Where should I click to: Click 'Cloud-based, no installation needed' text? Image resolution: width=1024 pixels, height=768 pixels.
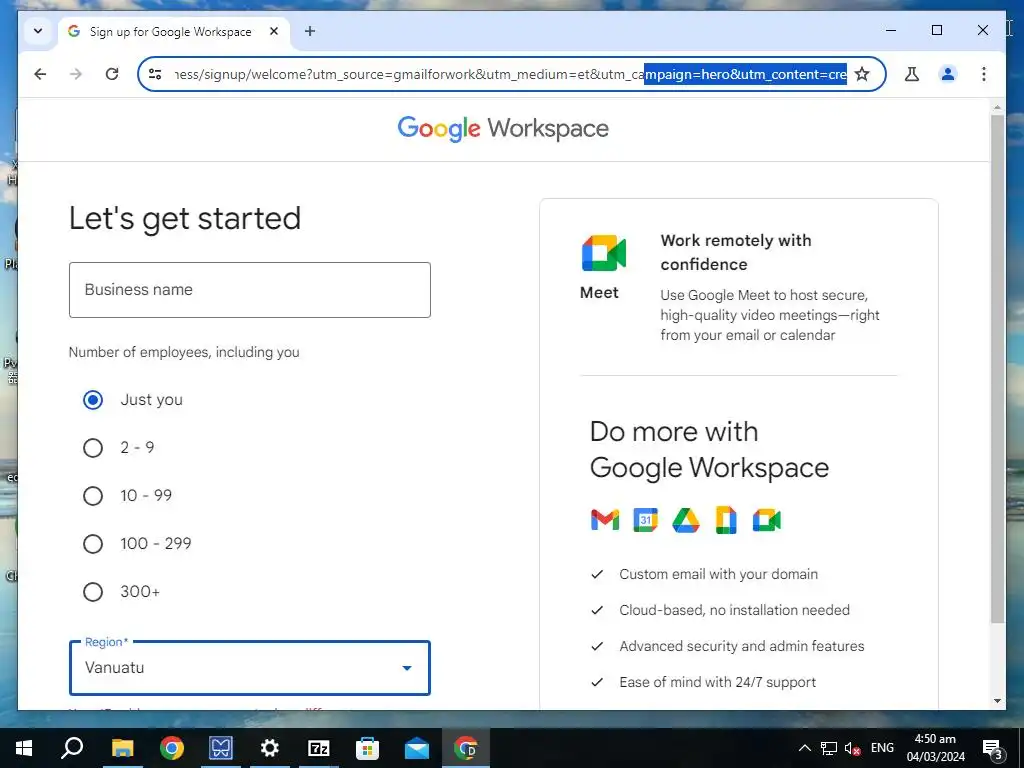735,610
